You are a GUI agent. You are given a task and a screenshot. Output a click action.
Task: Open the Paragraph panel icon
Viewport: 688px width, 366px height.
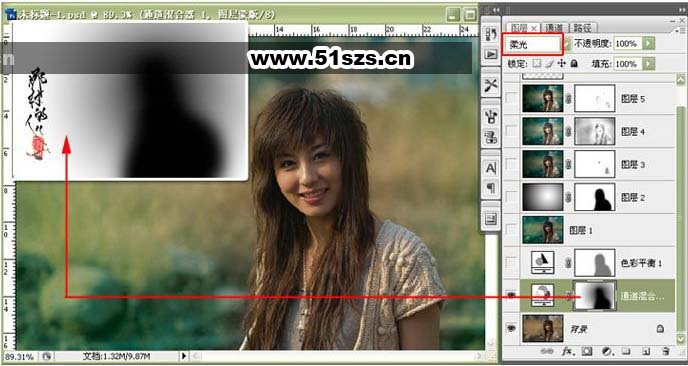click(x=491, y=189)
